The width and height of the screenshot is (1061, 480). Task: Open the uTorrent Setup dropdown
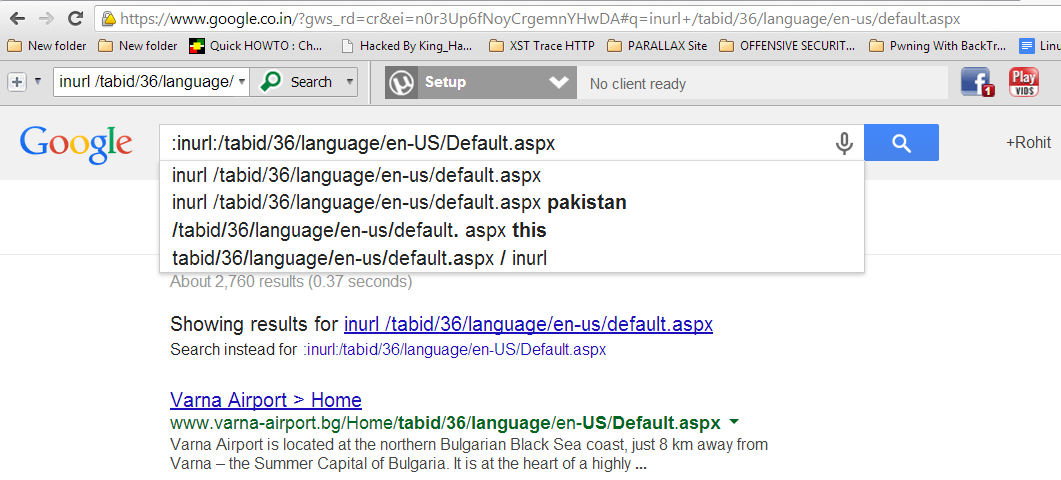pyautogui.click(x=559, y=83)
